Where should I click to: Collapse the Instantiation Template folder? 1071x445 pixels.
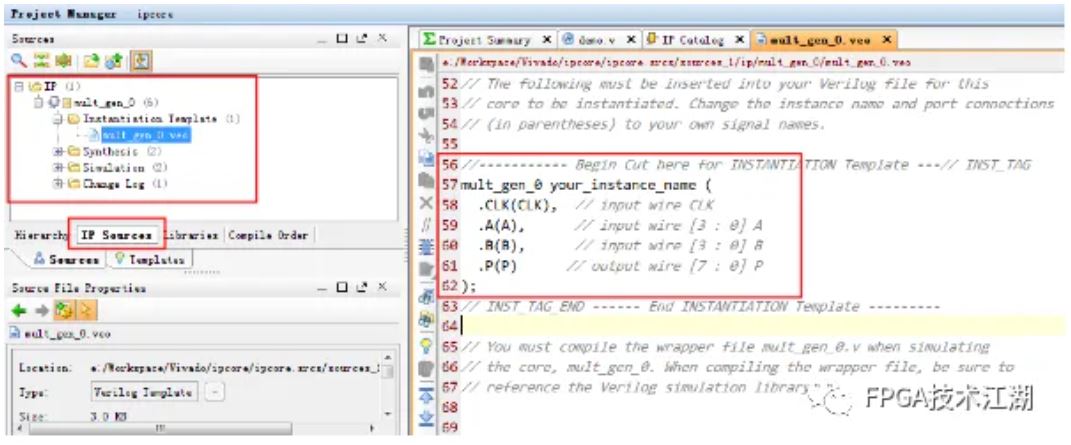point(59,119)
